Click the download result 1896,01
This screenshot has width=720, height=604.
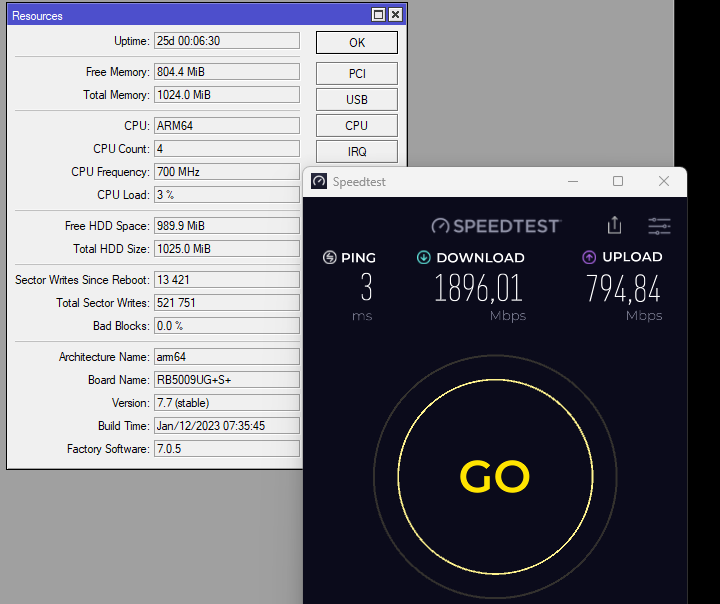pos(478,288)
